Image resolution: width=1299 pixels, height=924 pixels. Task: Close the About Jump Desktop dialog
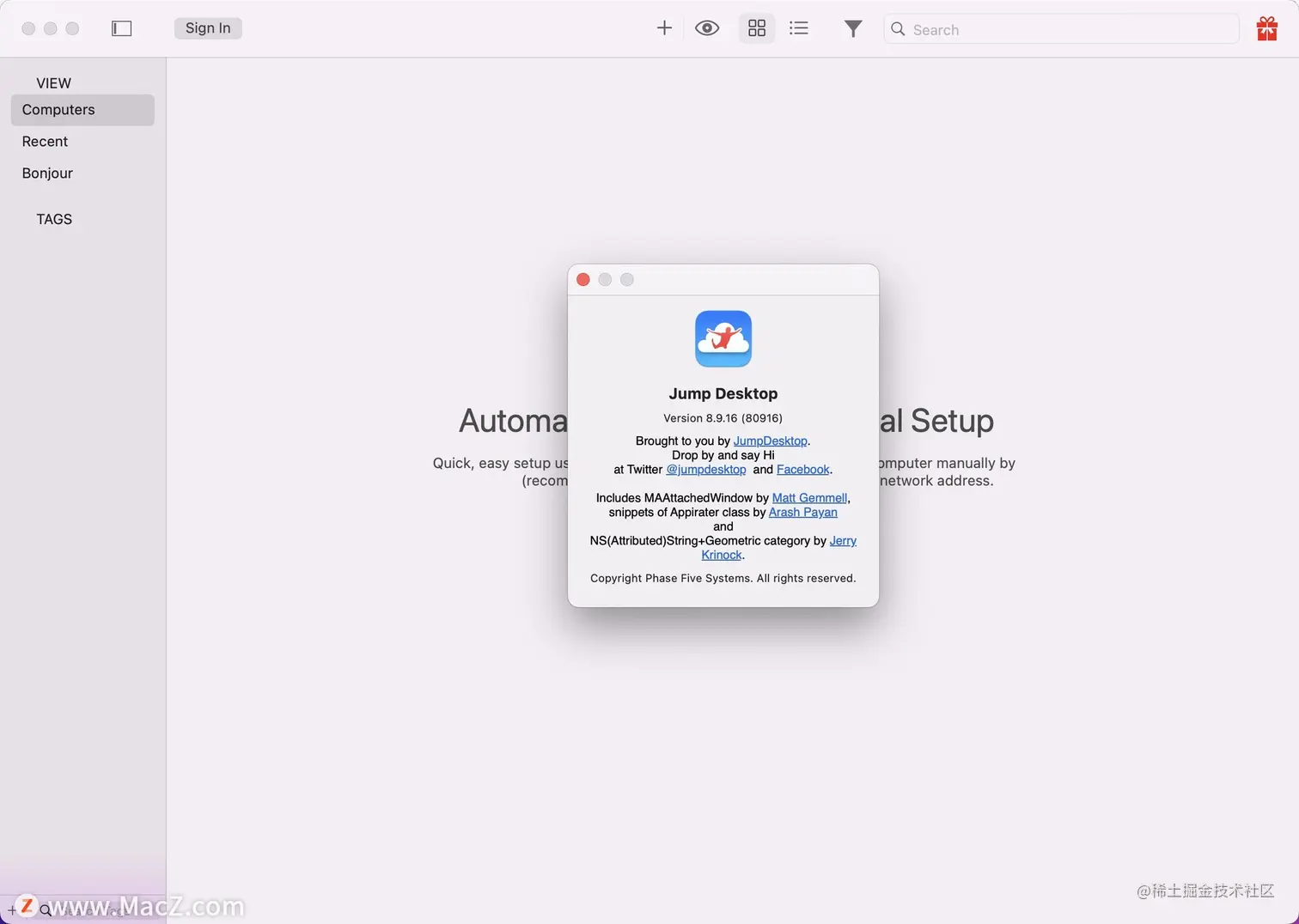[x=583, y=280]
